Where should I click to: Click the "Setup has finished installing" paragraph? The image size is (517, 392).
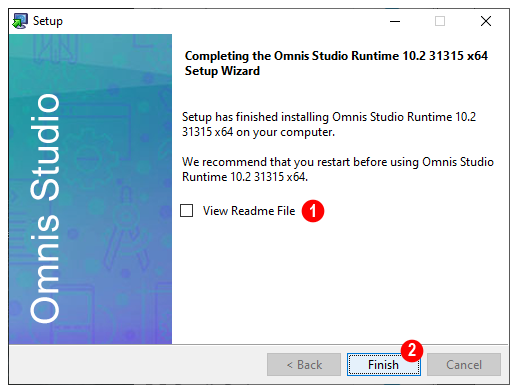329,124
